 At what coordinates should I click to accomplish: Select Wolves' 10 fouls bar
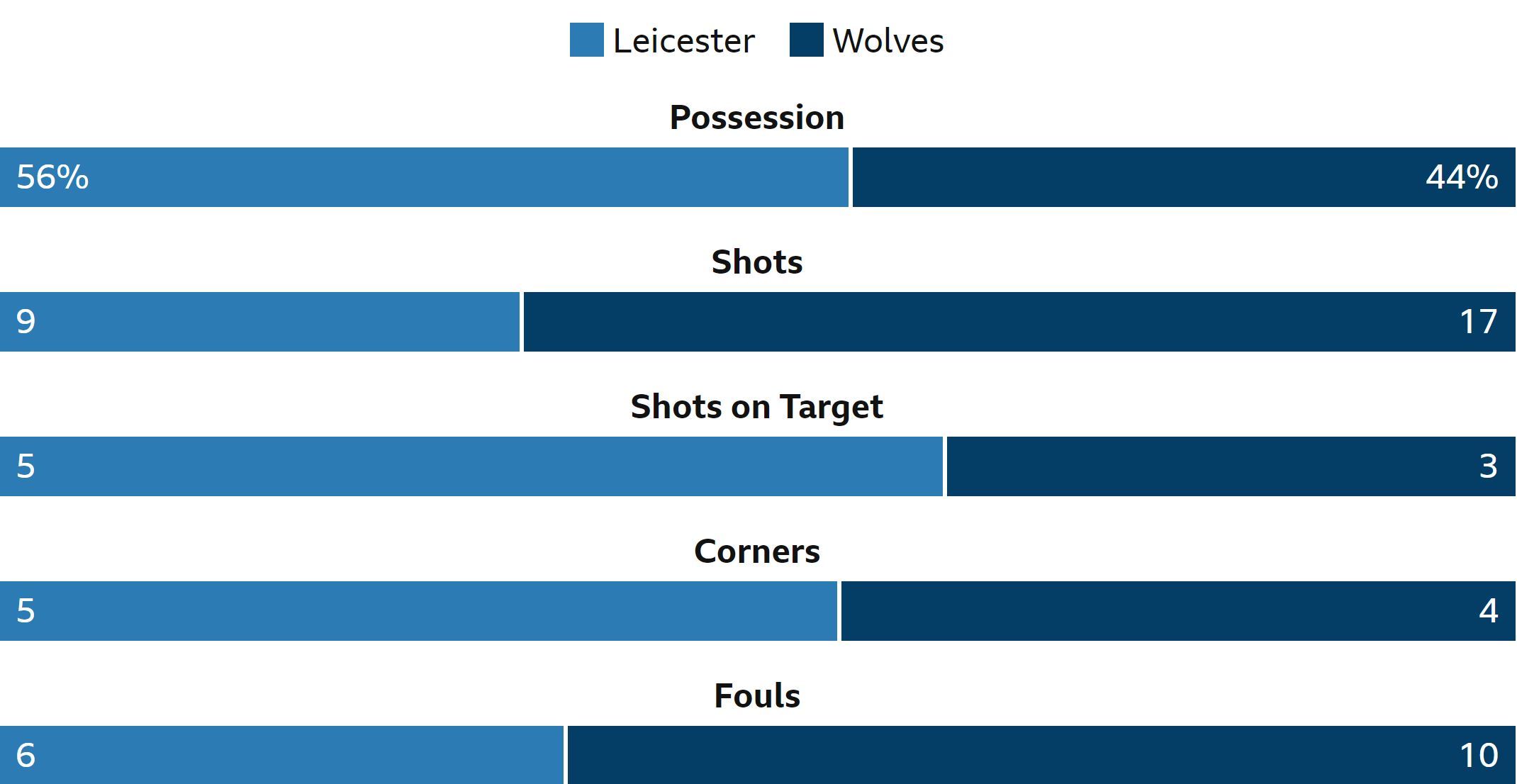click(1042, 755)
